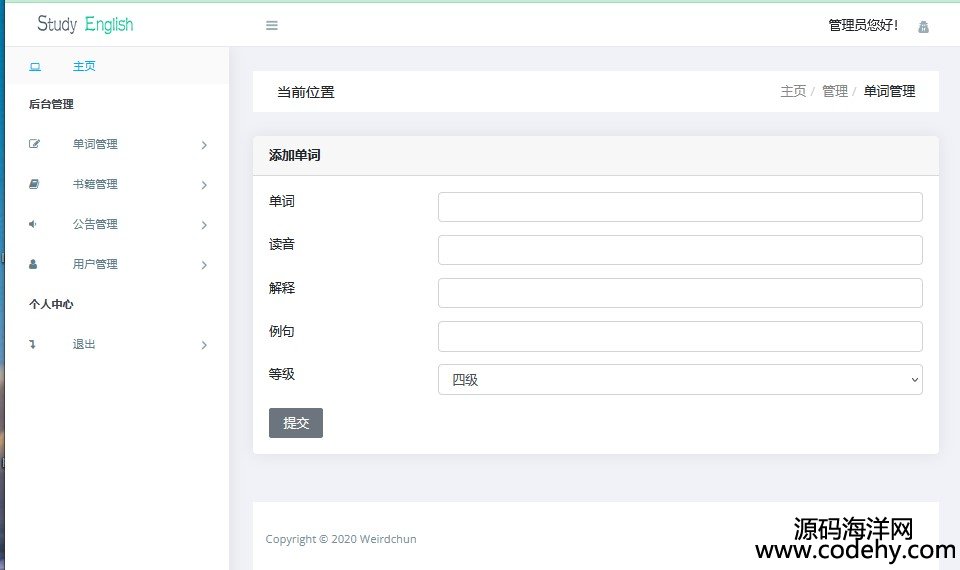
Task: Click the 个人中心 section header
Action: coord(51,304)
